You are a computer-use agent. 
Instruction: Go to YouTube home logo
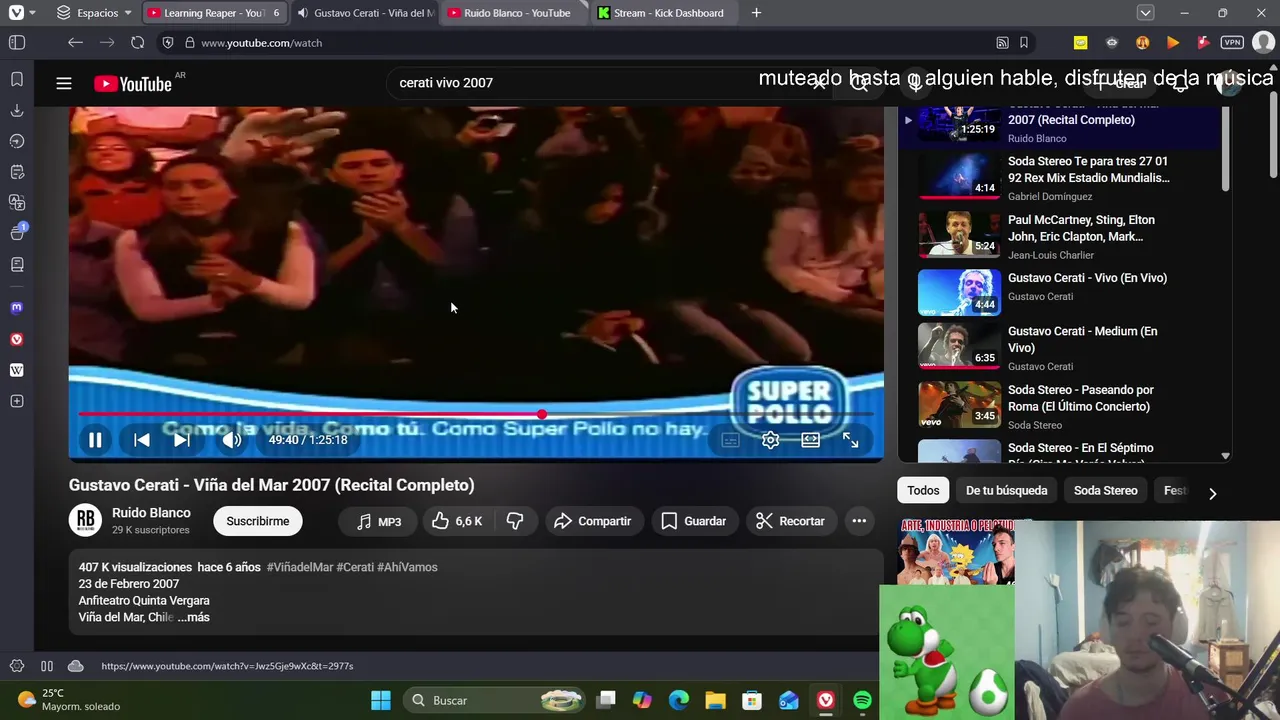[133, 84]
